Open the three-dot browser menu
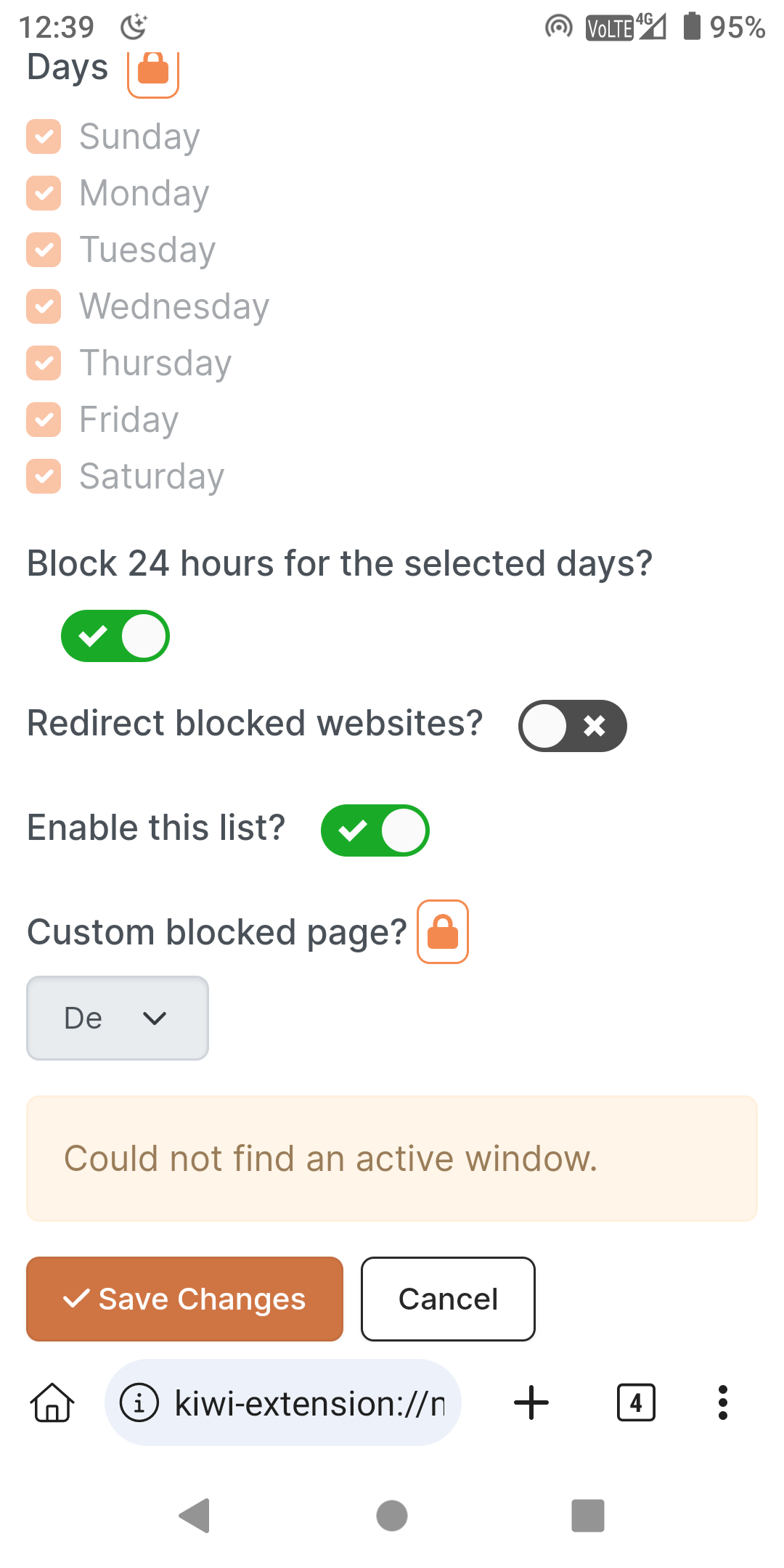The height and width of the screenshot is (1568, 784). click(723, 1402)
